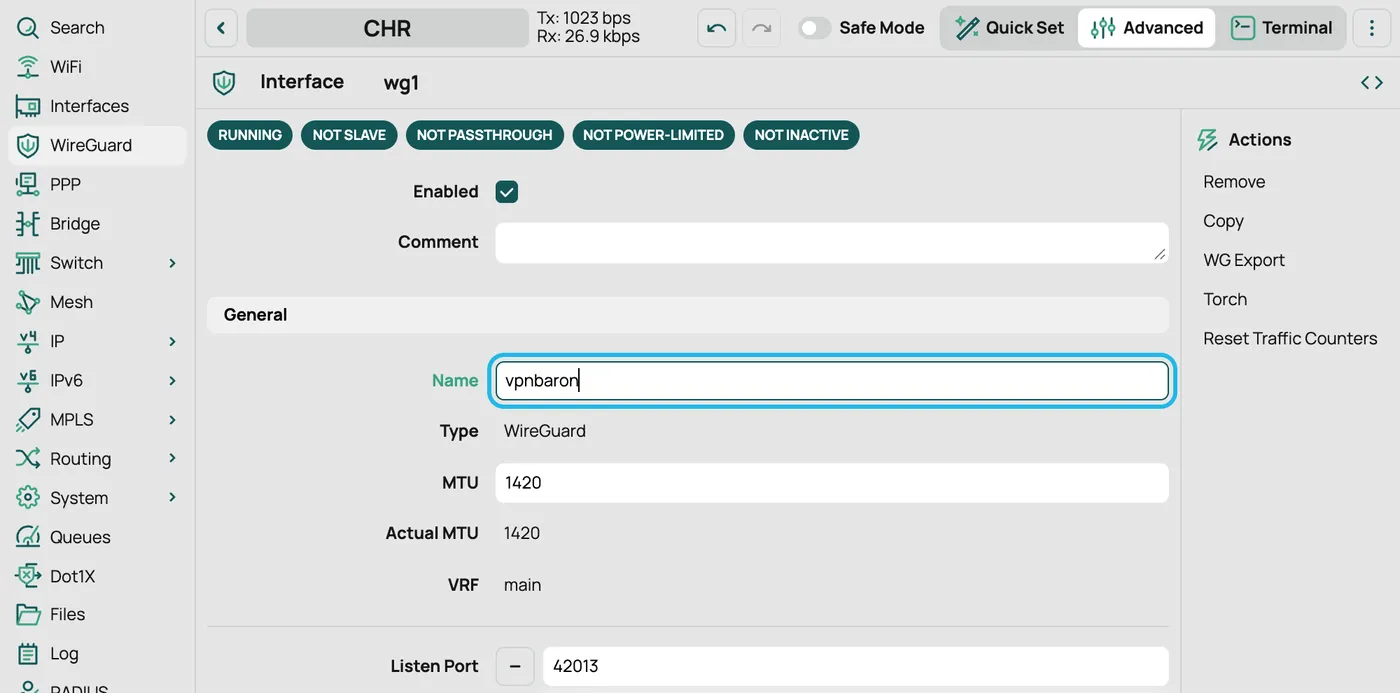Screen dimensions: 1400x693
Task: Click the System gear icon in sidebar
Action: (x=28, y=497)
